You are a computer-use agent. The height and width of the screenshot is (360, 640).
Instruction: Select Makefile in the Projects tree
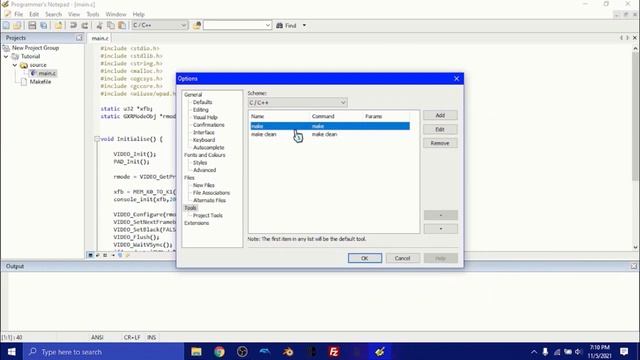tap(40, 82)
